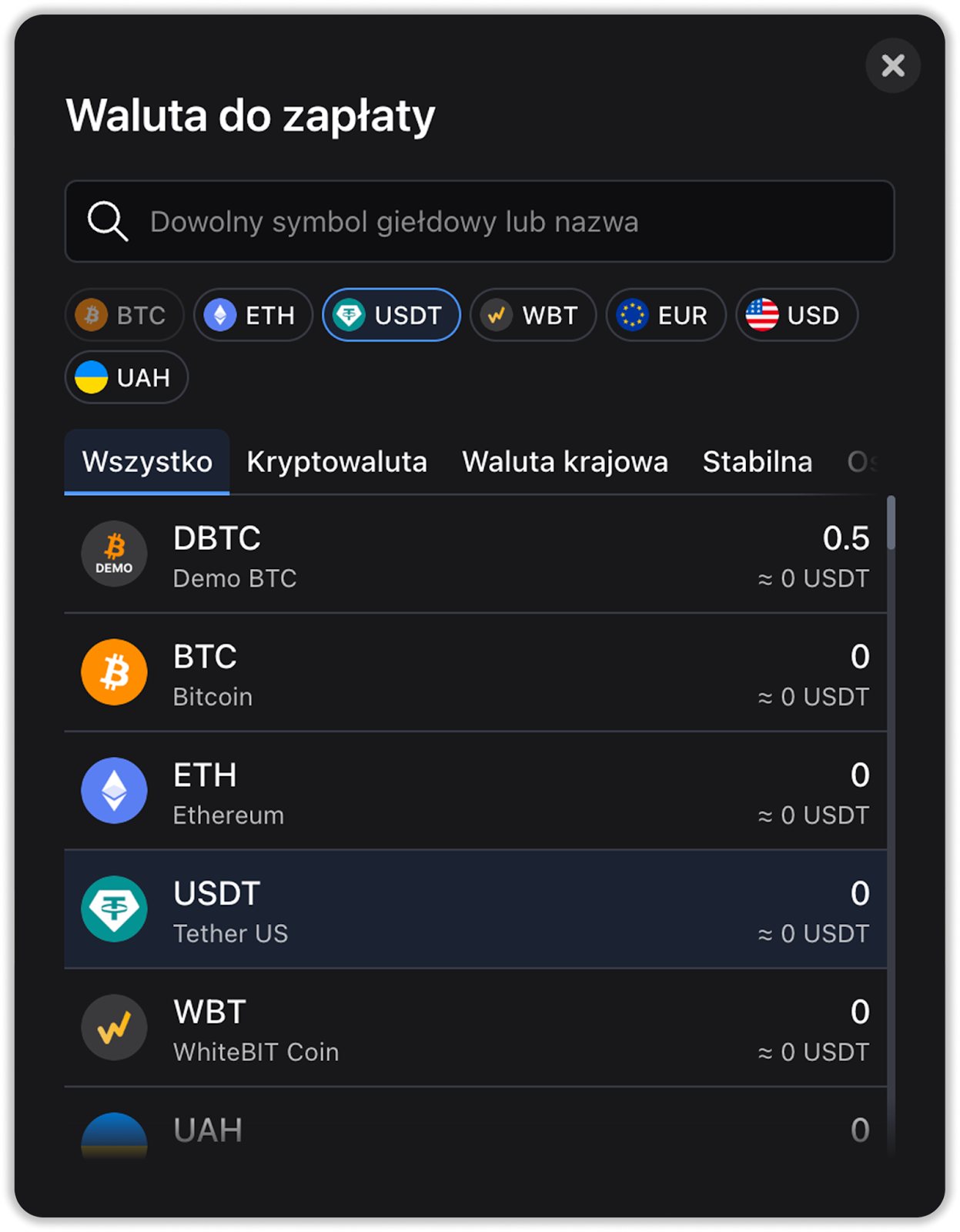This screenshot has height=1232, width=960.
Task: Click the search magnifier icon
Action: pyautogui.click(x=107, y=222)
